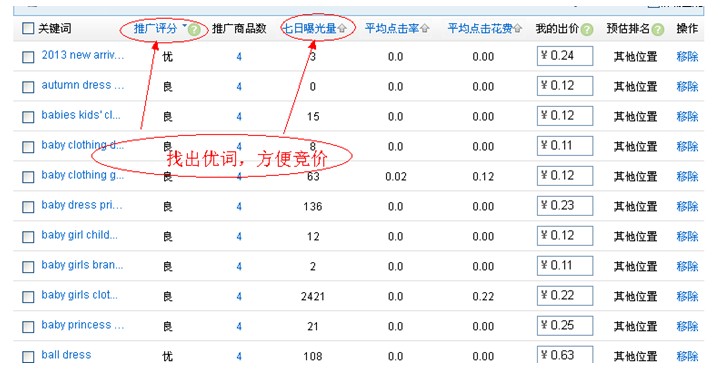This screenshot has height=376, width=721.
Task: Check the babies kids' cl... row checkbox
Action: [28, 117]
